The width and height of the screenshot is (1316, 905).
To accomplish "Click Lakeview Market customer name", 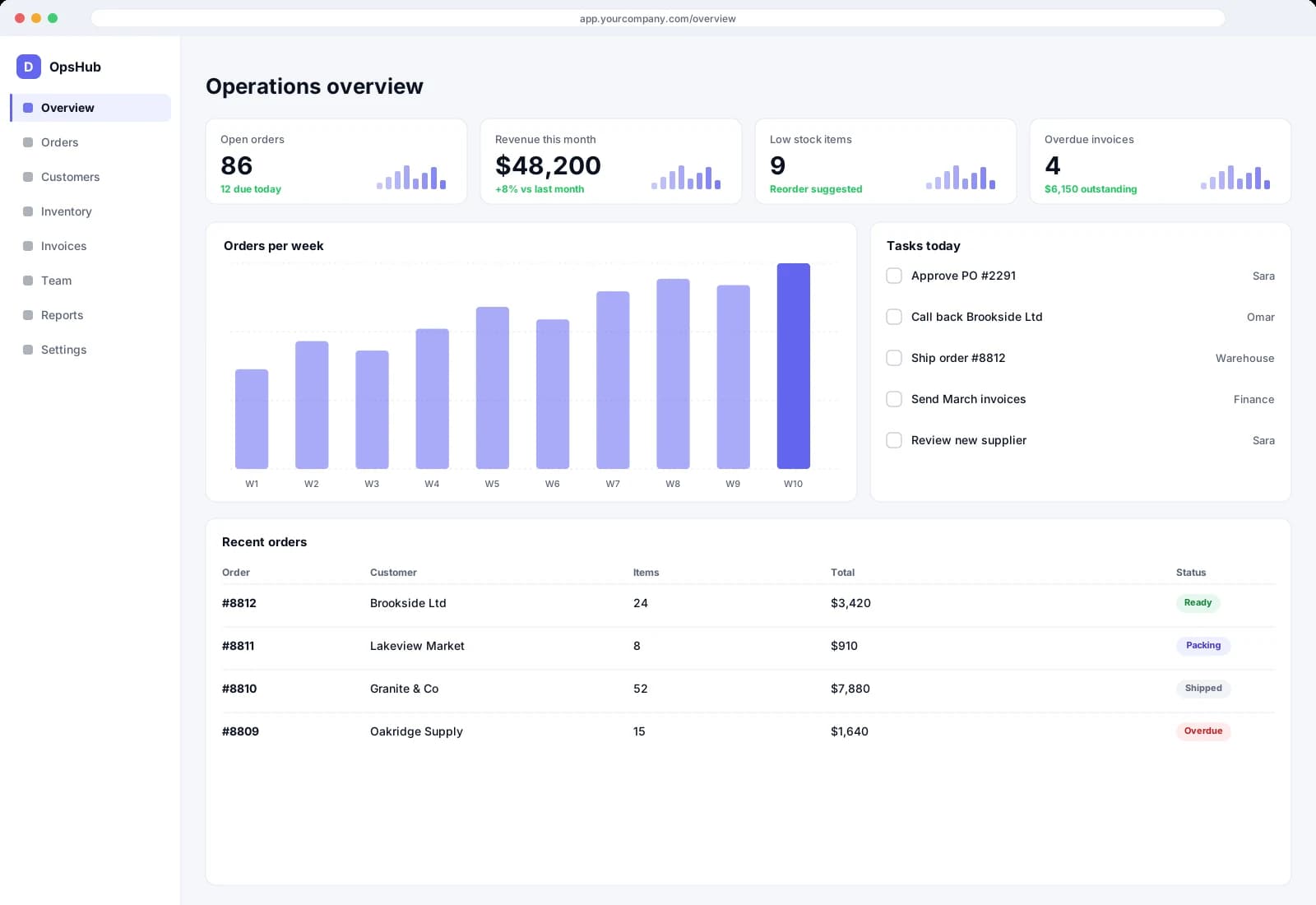I will (x=417, y=646).
